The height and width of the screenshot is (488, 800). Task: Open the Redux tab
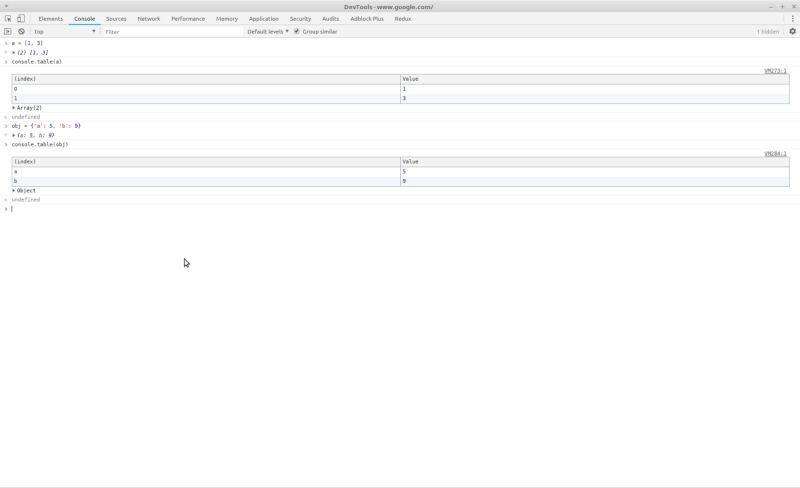pos(402,18)
